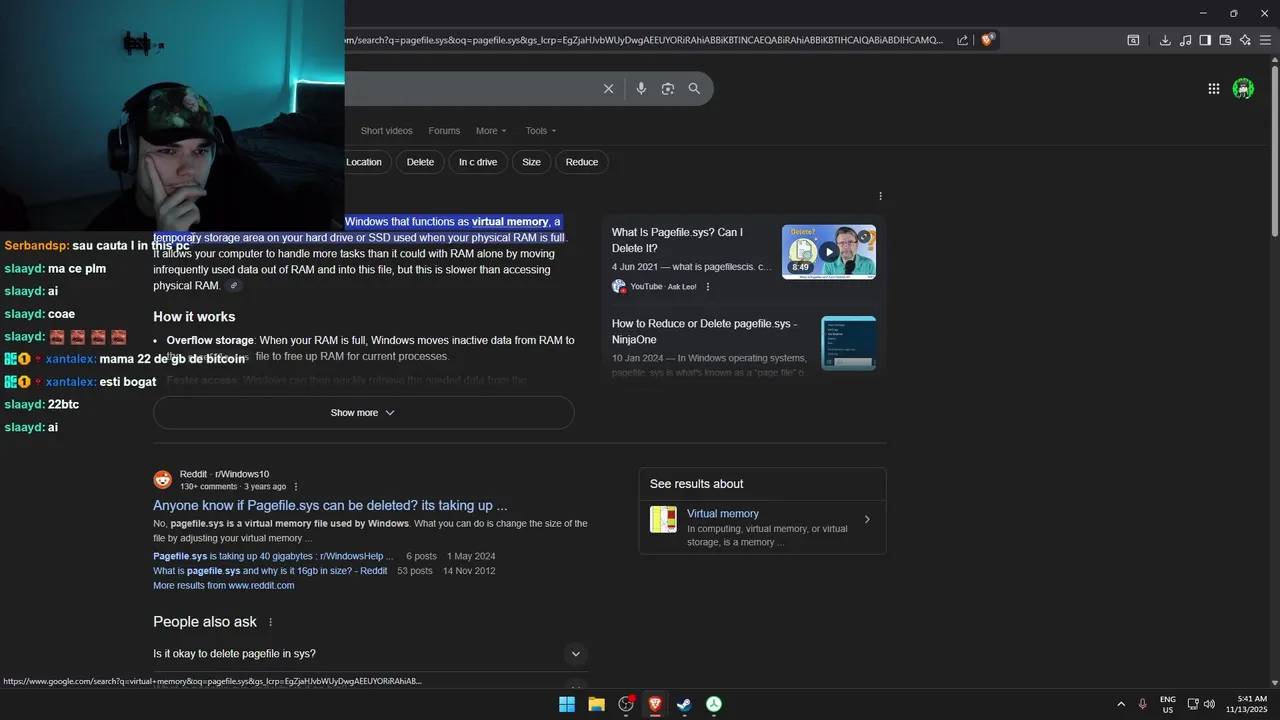Open the browser downloads icon
The image size is (1280, 720).
(x=1165, y=40)
